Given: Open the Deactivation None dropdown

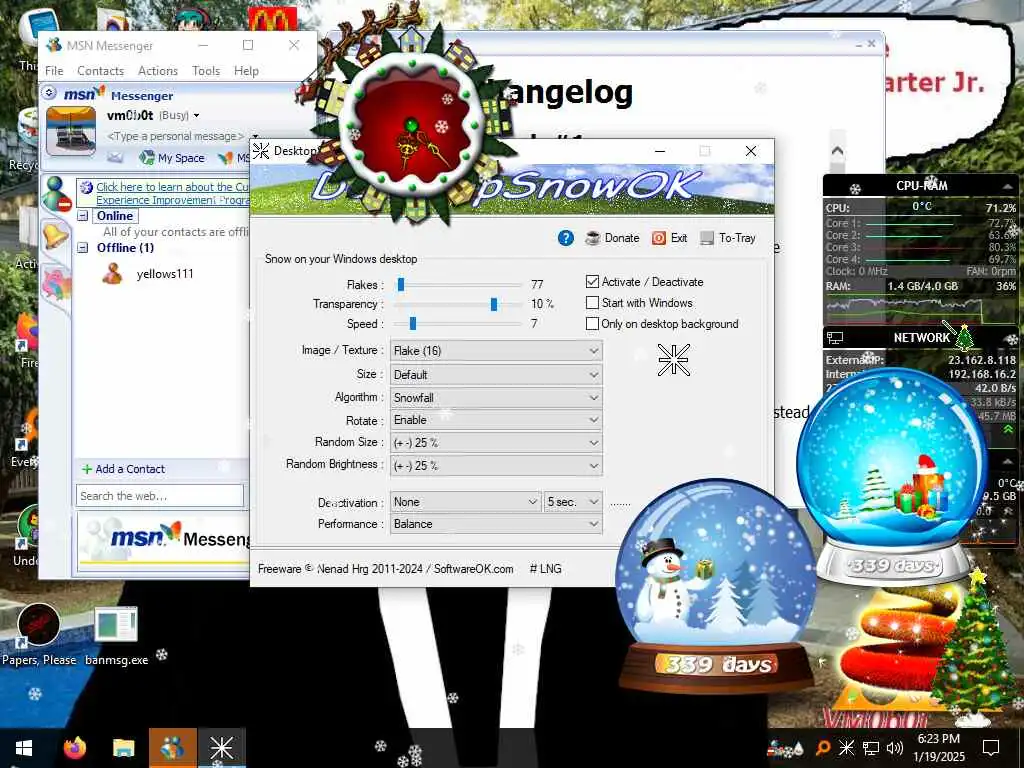Looking at the screenshot, I should (x=465, y=502).
